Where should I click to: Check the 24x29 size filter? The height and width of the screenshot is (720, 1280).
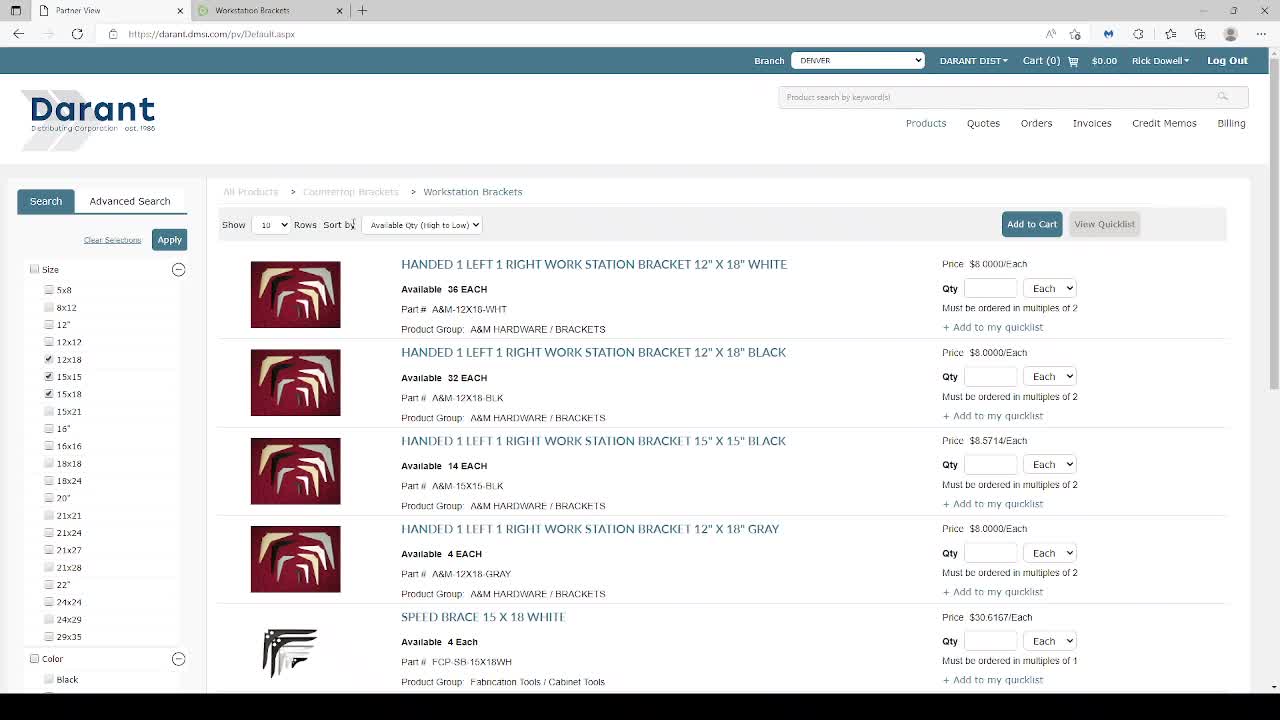click(x=49, y=619)
